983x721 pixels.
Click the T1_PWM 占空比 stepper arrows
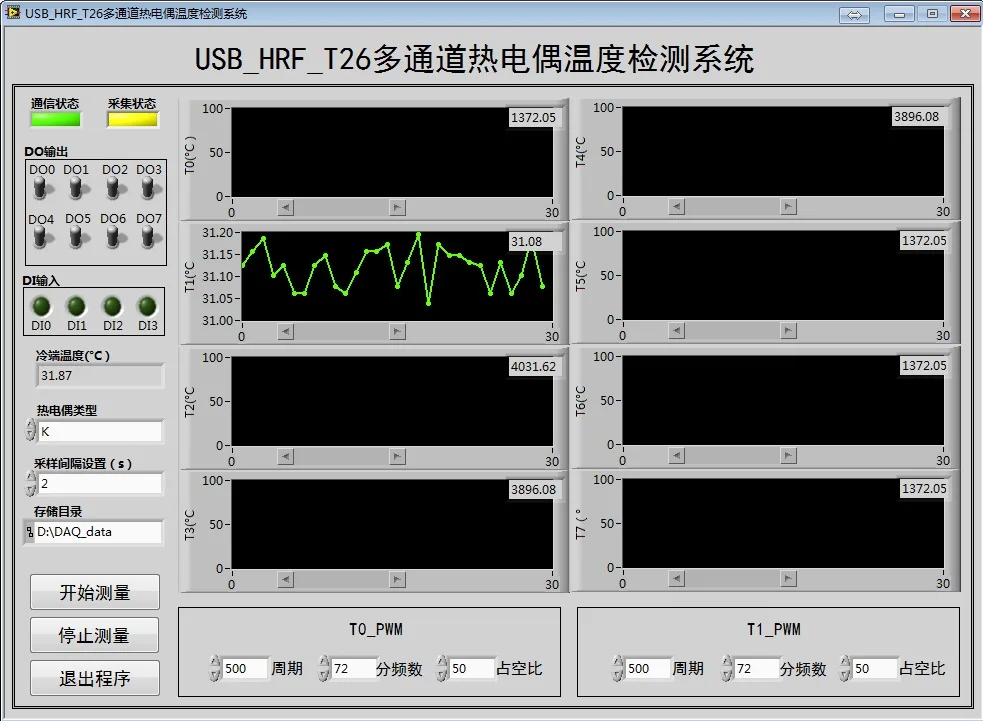(x=845, y=668)
